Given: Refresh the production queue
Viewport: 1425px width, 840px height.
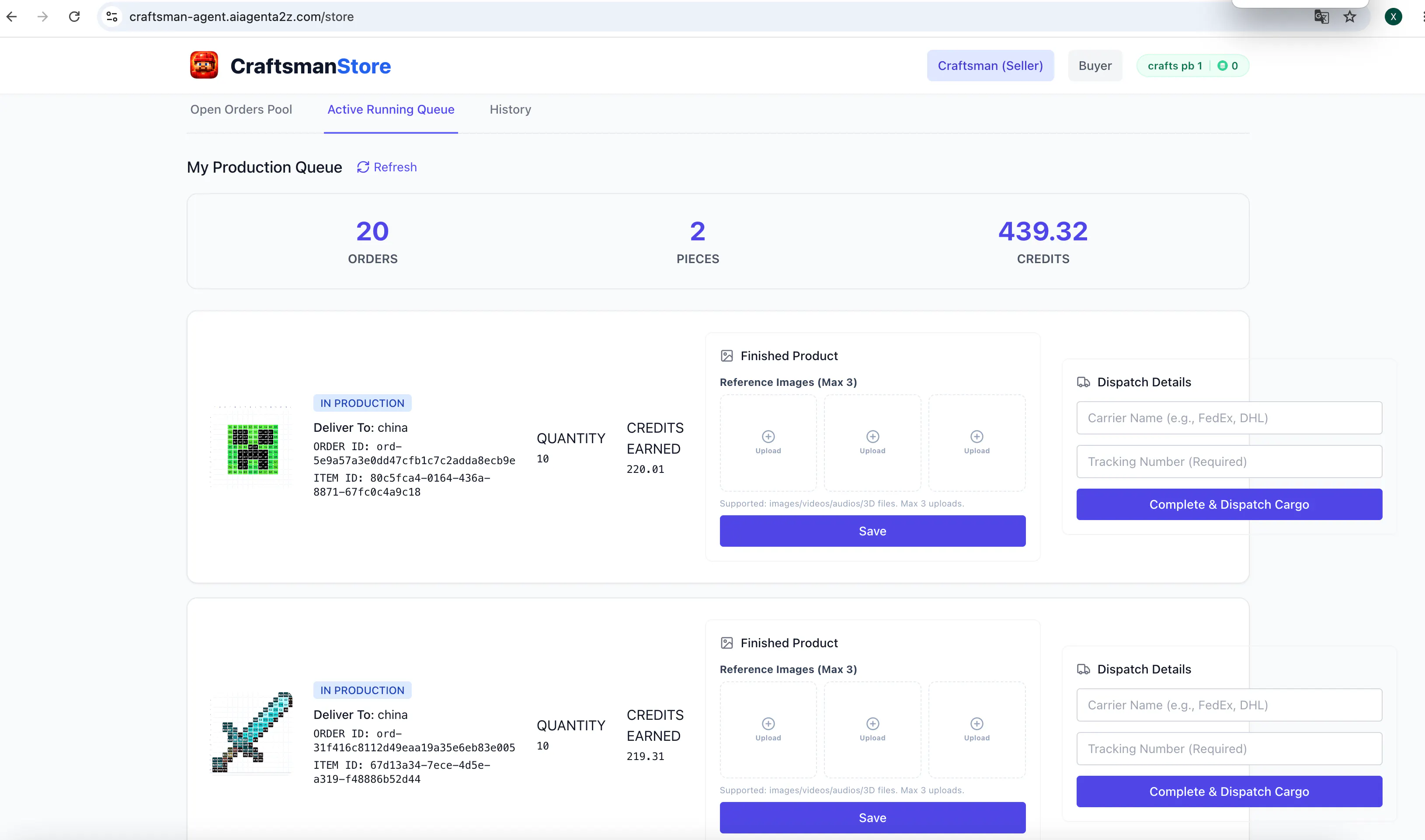Looking at the screenshot, I should (387, 167).
